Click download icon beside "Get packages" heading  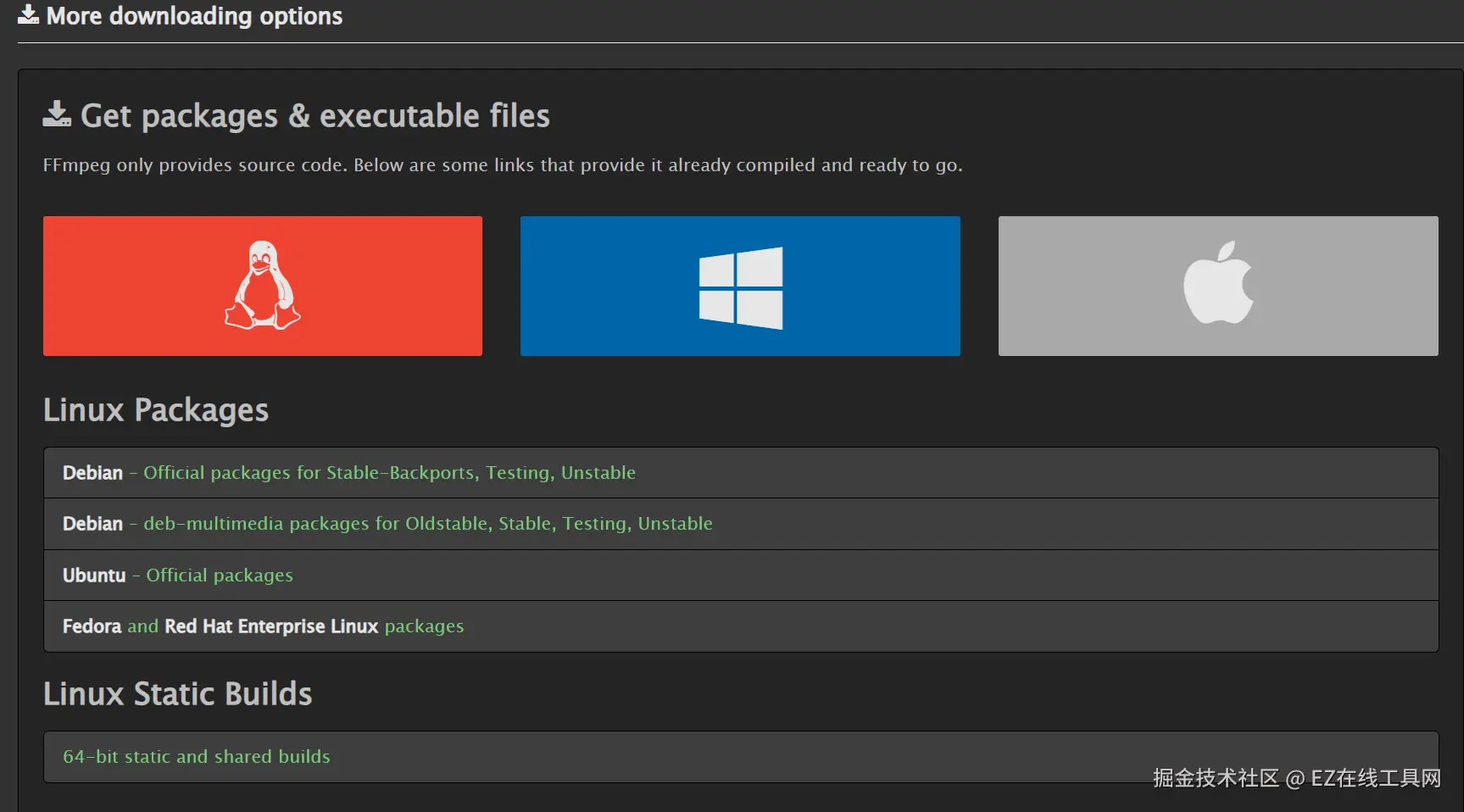(x=57, y=114)
